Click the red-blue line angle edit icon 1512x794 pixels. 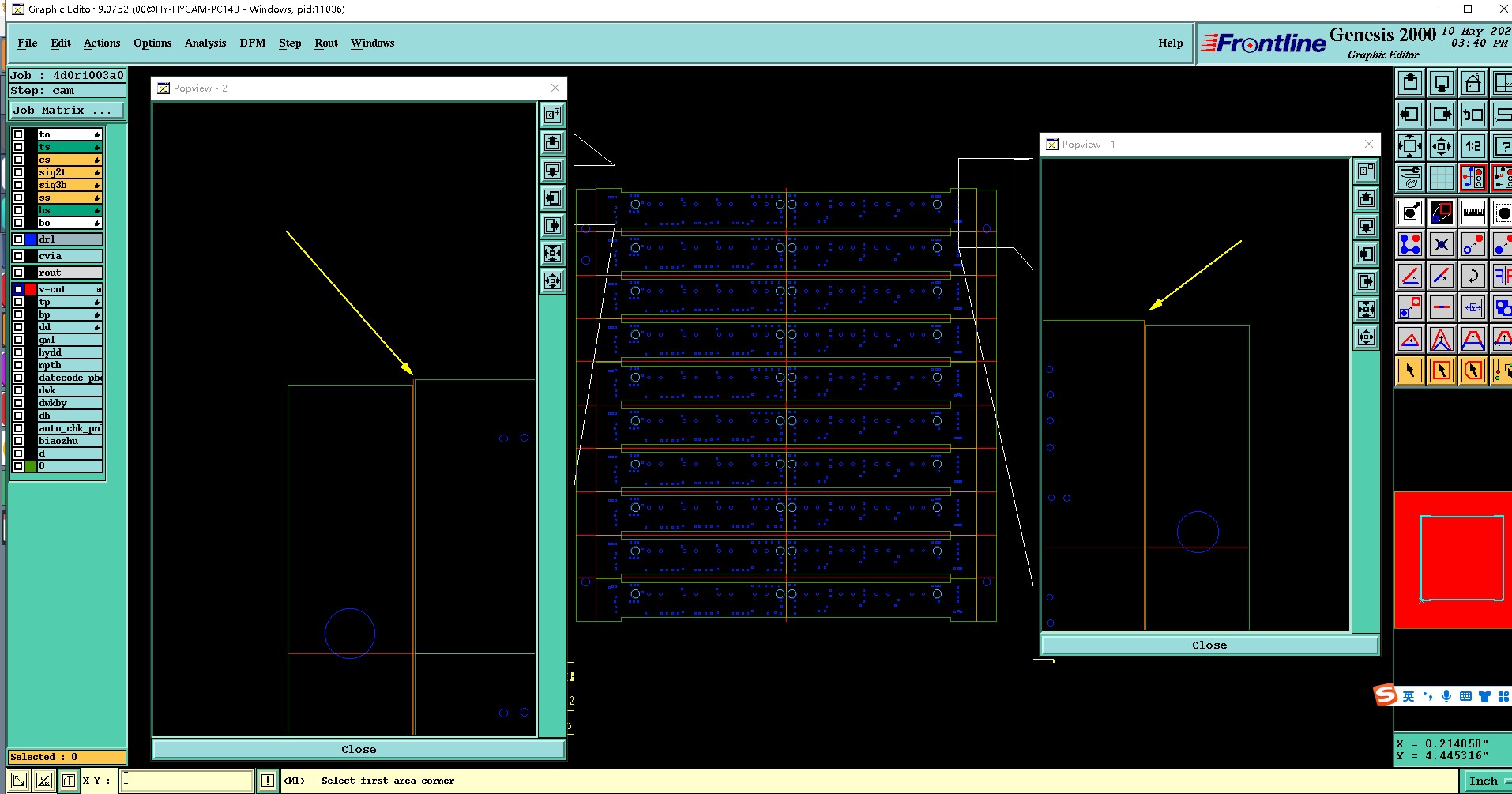(1410, 276)
